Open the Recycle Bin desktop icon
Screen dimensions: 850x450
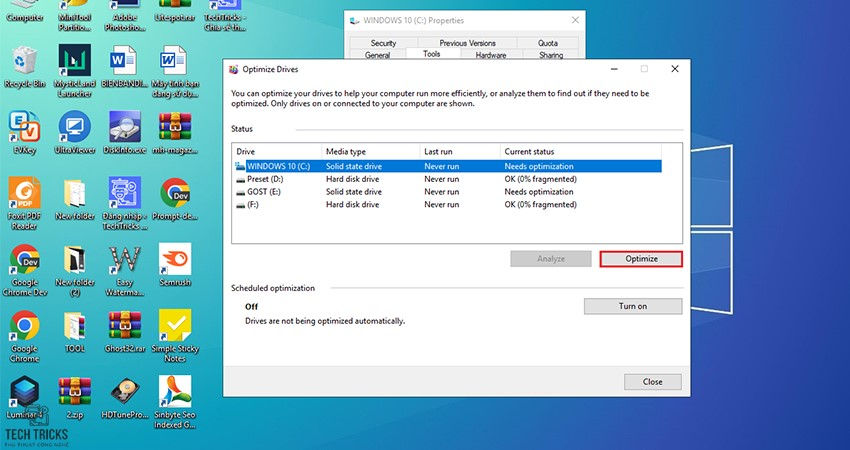click(x=24, y=67)
